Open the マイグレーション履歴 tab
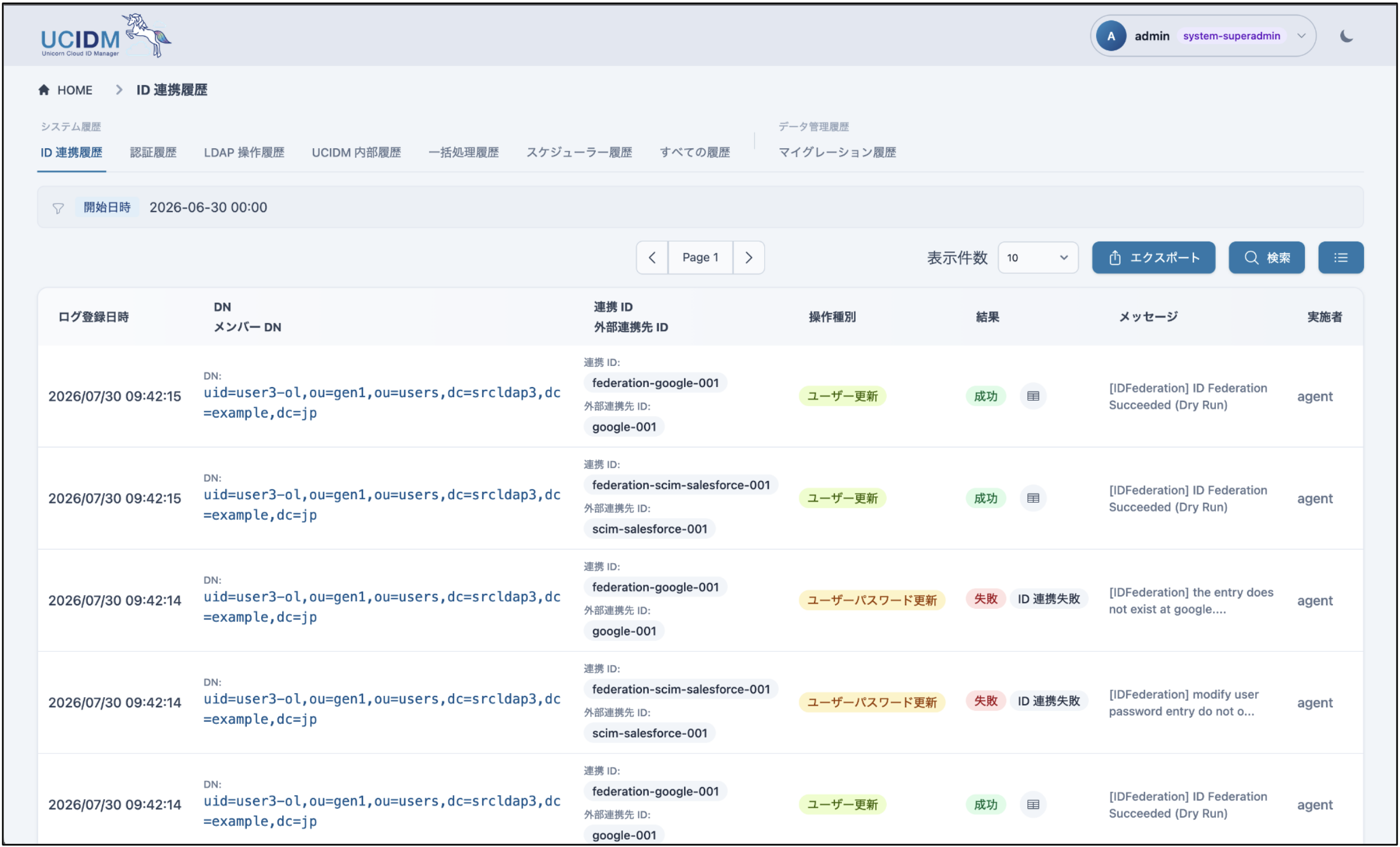 click(837, 152)
